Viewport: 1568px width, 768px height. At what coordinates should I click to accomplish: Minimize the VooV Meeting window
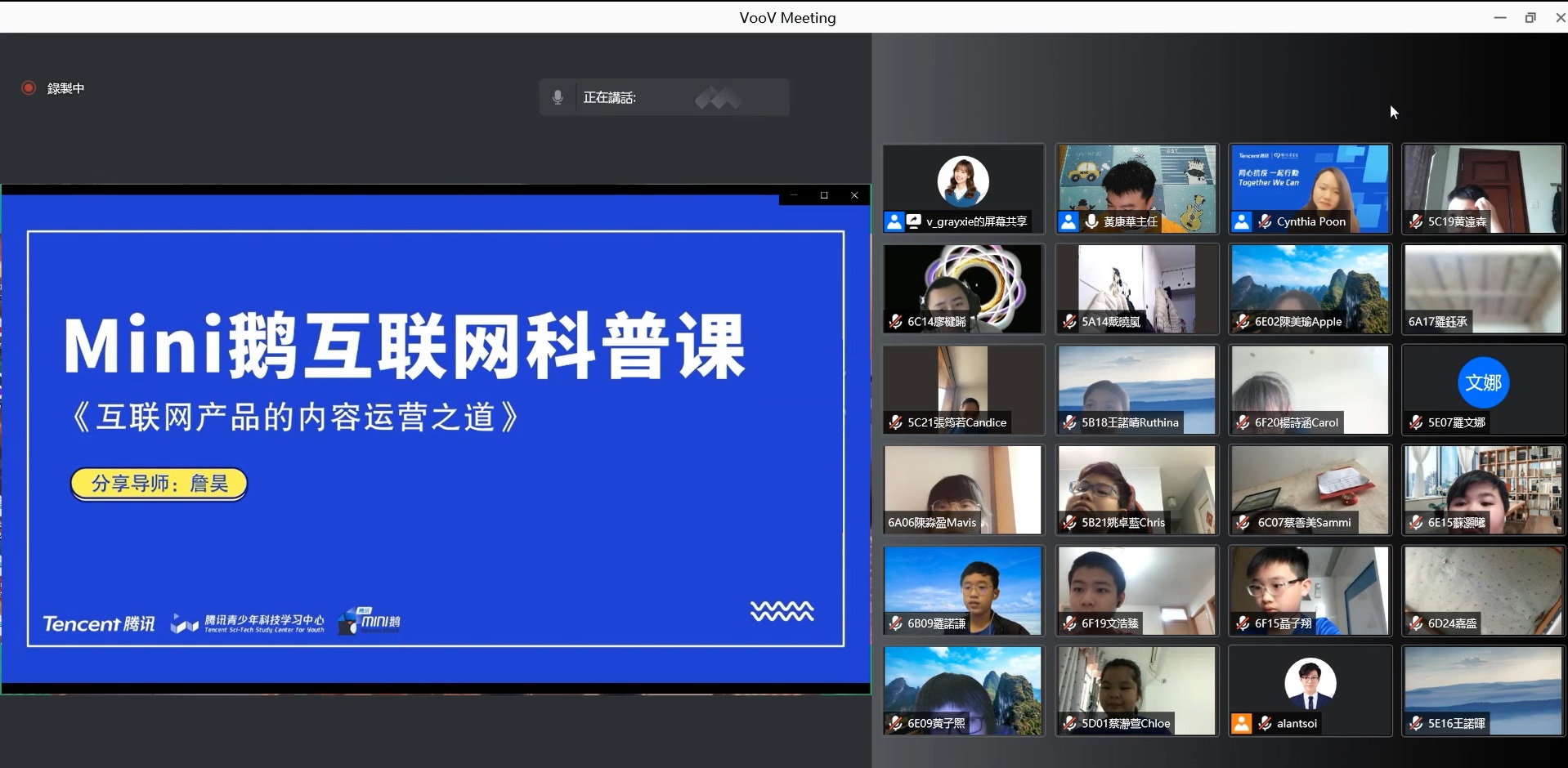click(x=1500, y=17)
